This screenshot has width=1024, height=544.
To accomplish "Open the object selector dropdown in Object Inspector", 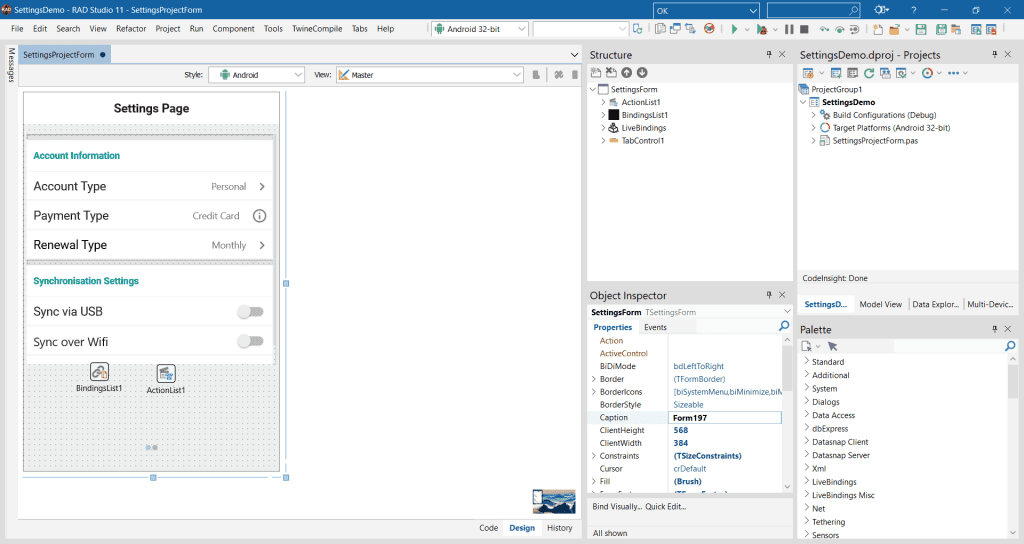I will coord(787,312).
